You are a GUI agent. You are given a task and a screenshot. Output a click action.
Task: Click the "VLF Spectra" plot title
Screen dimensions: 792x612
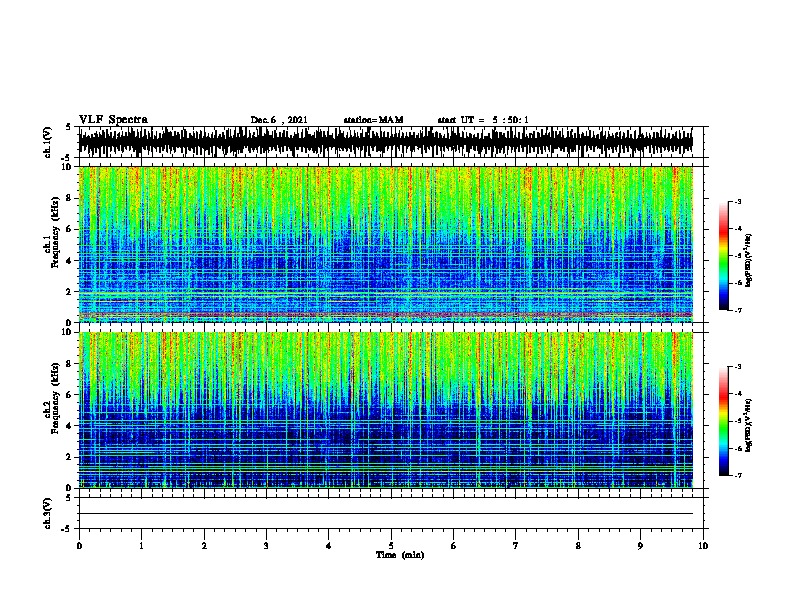[113, 120]
